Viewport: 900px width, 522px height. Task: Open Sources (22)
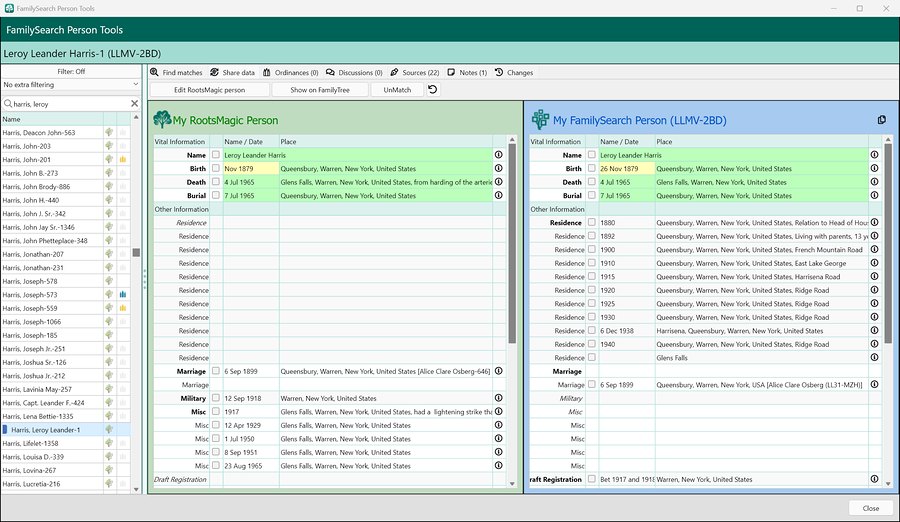pos(415,72)
